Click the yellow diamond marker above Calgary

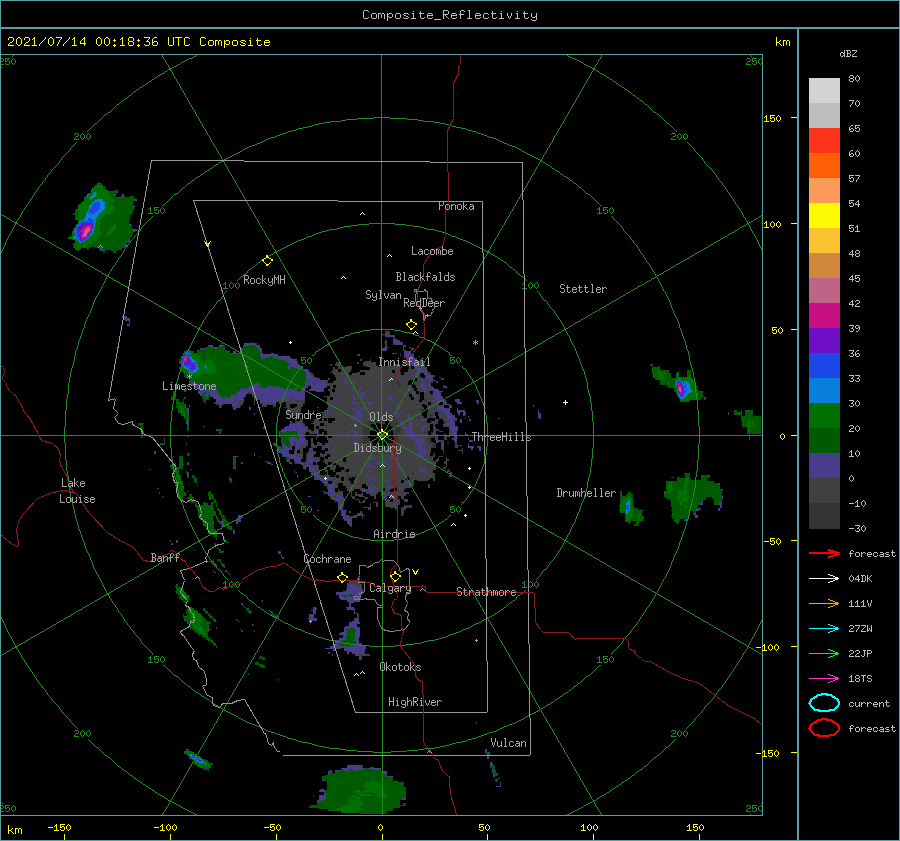395,576
